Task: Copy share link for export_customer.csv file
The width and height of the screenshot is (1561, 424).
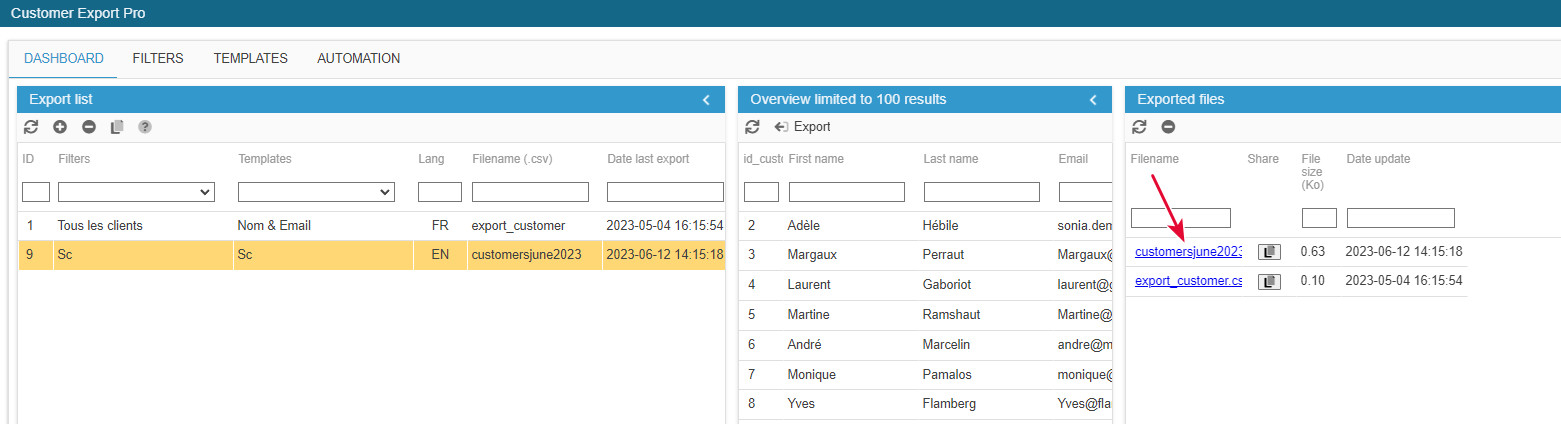Action: click(x=1269, y=282)
